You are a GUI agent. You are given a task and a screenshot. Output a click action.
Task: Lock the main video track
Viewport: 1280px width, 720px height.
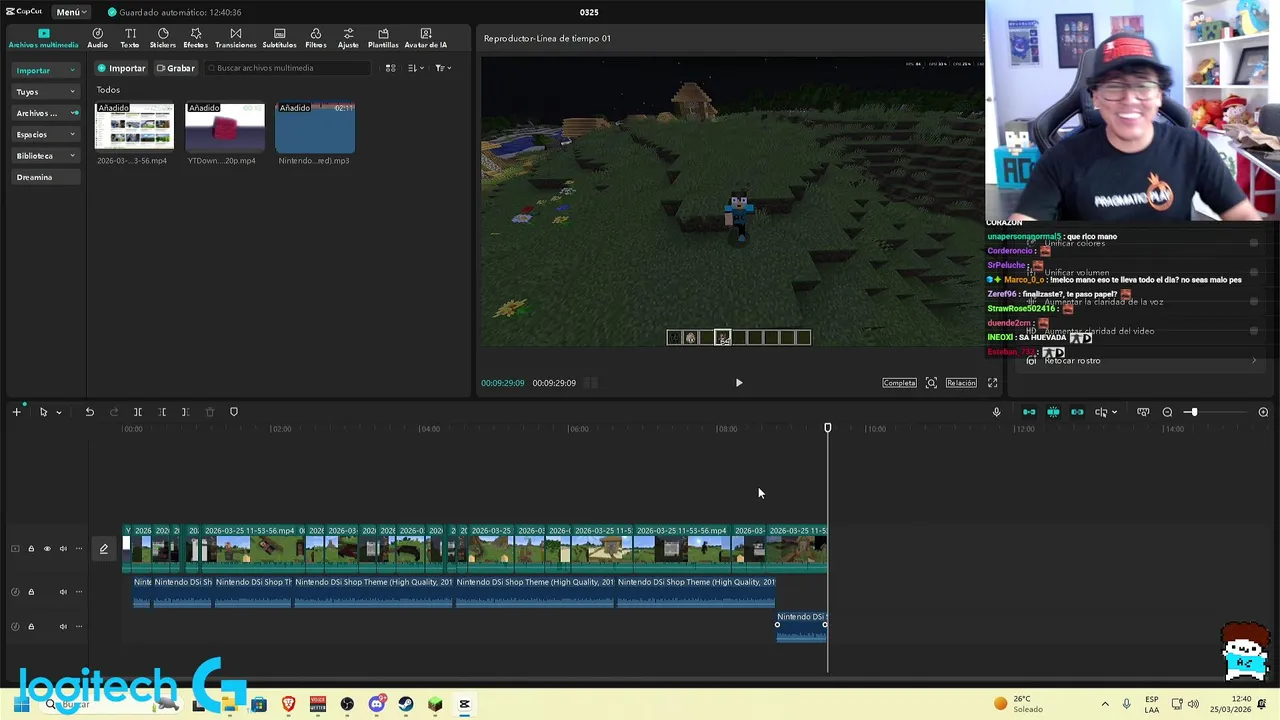tap(31, 548)
